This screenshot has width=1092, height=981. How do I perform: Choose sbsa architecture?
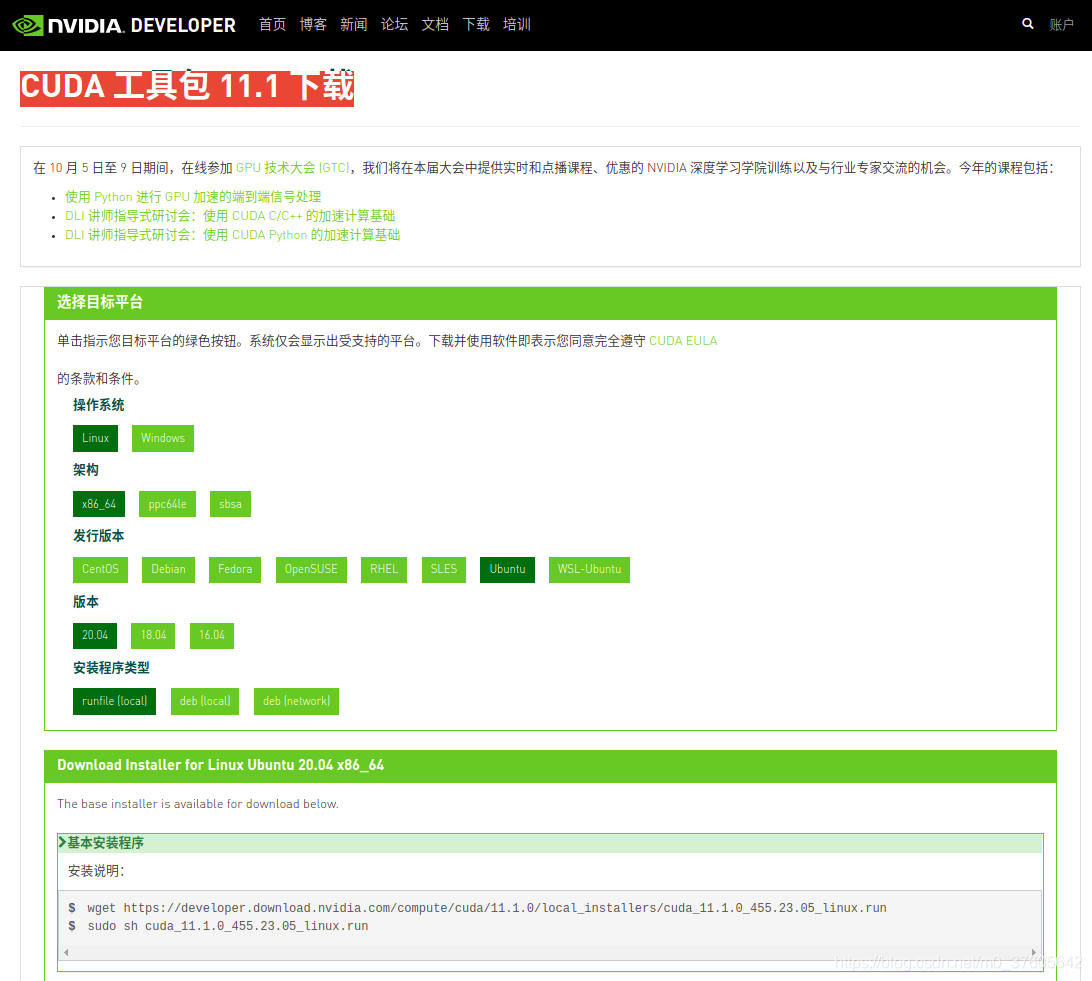point(230,504)
